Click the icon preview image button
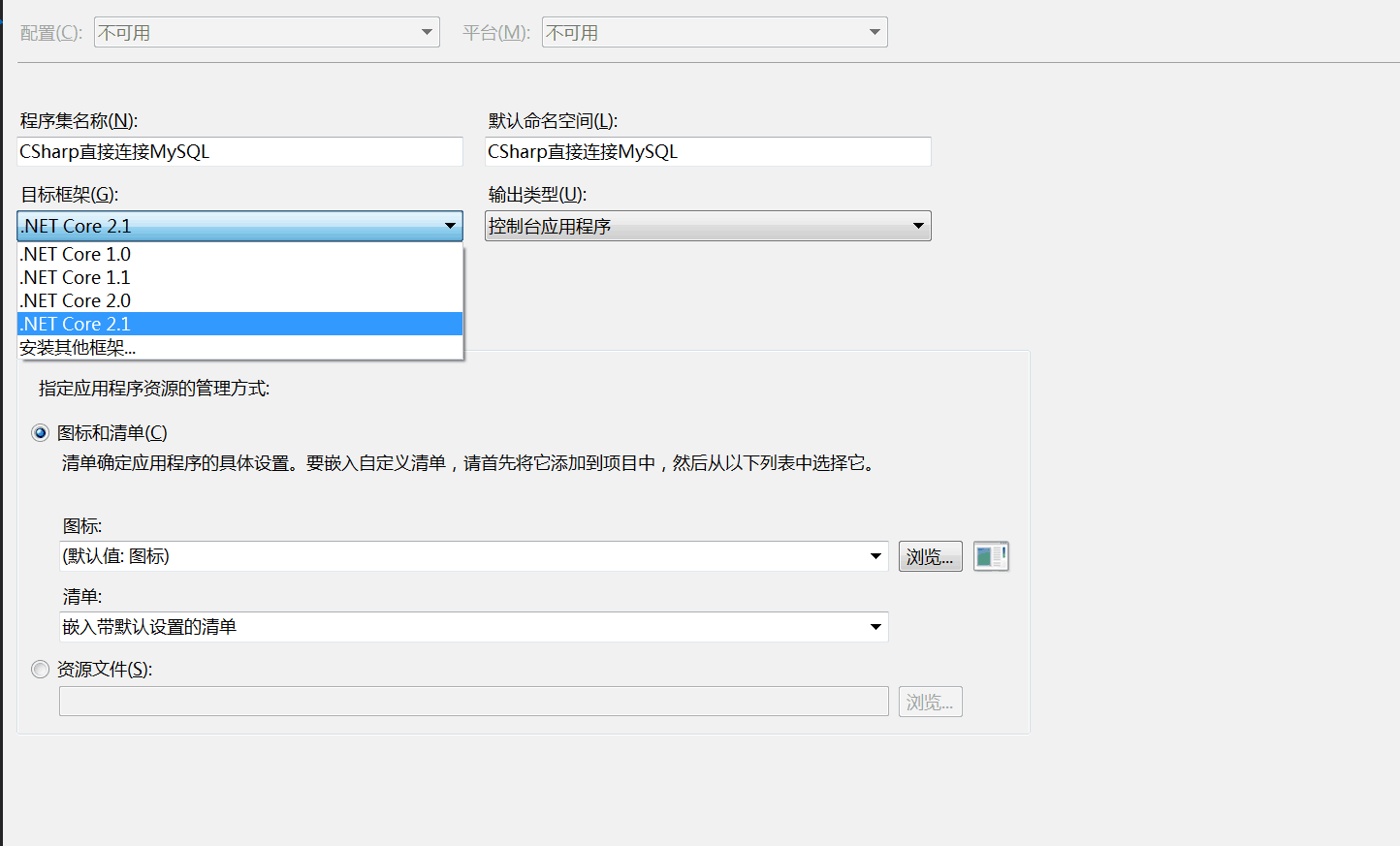The width and height of the screenshot is (1400, 846). click(991, 556)
